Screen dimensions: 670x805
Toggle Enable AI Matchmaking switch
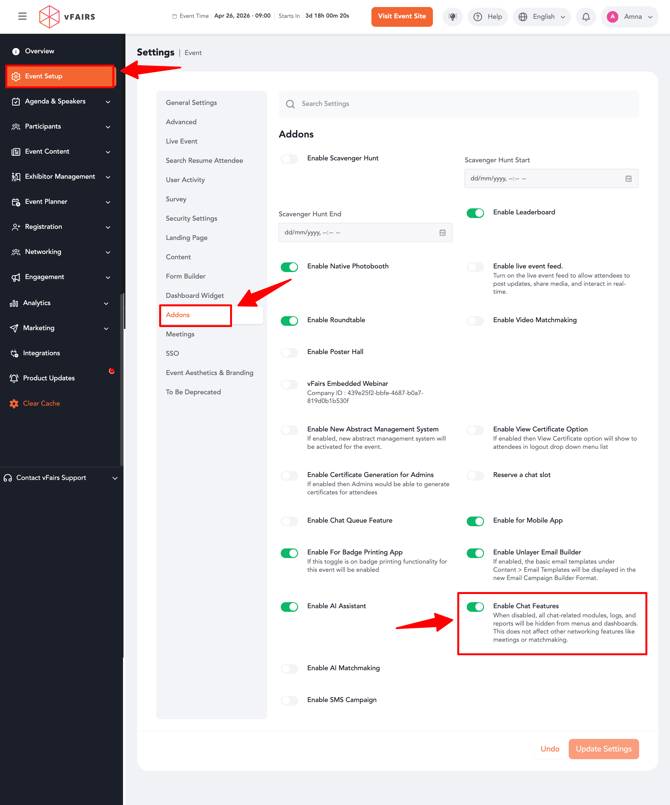(289, 669)
